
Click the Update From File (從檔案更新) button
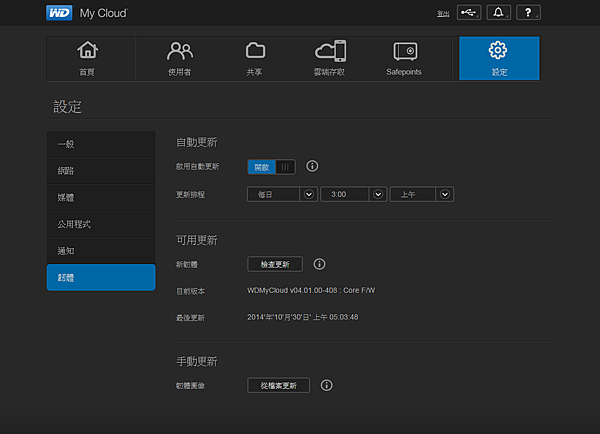[x=279, y=385]
